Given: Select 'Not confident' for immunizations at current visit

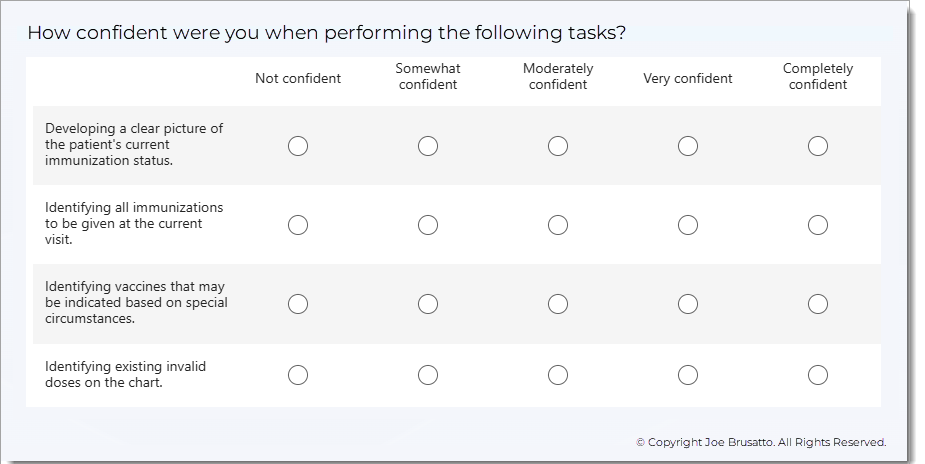Looking at the screenshot, I should point(298,224).
